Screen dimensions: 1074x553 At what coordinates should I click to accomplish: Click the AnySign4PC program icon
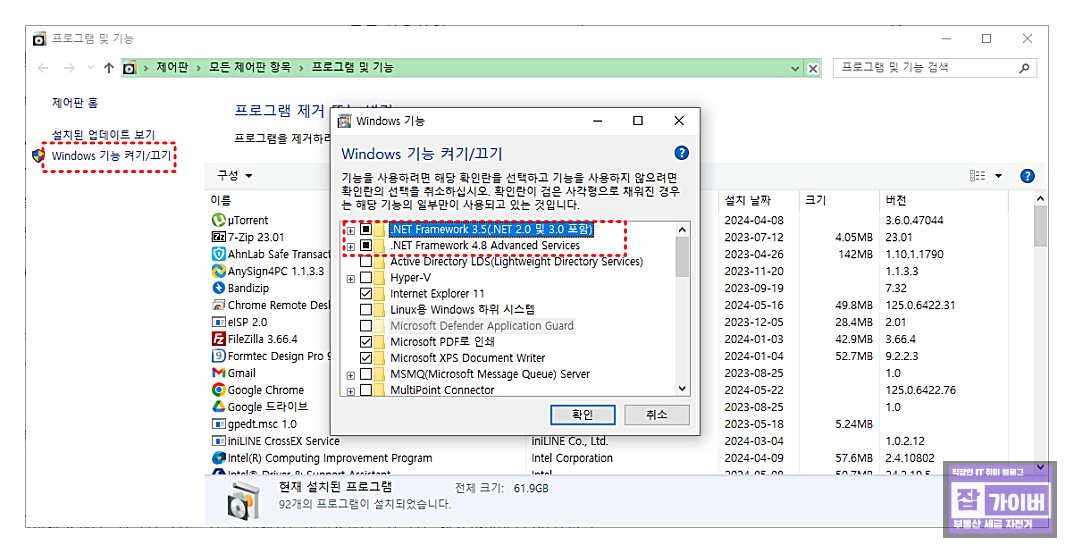[x=218, y=271]
